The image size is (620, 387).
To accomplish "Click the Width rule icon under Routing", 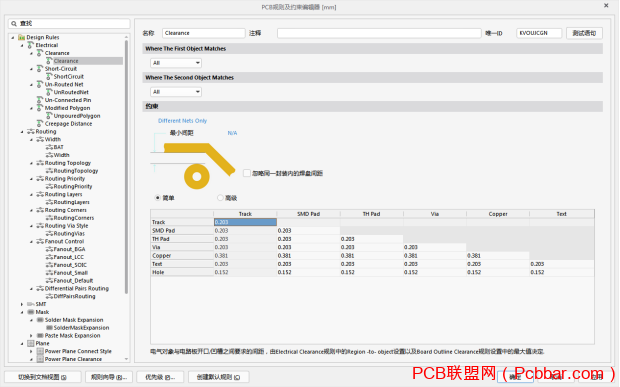I will pos(40,140).
